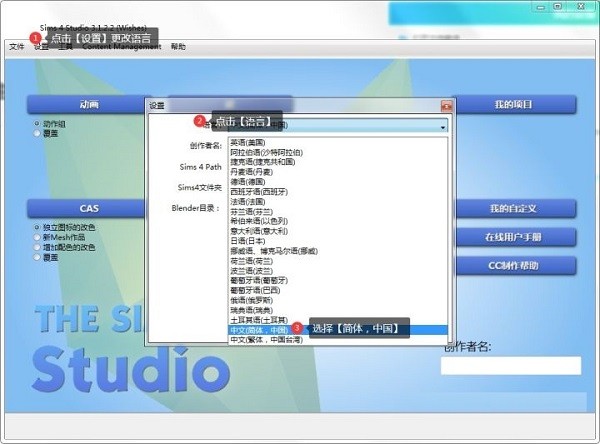
Task: Choose 荷兰语(荷兰) language
Action: coord(338,261)
